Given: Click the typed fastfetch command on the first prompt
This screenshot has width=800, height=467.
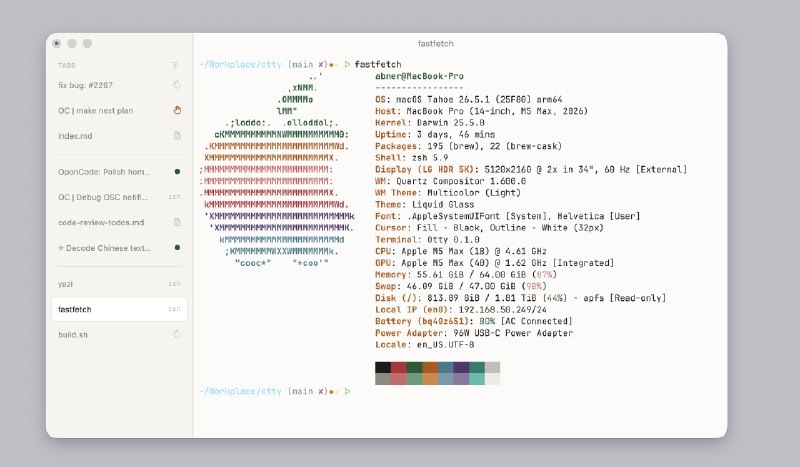Looking at the screenshot, I should pyautogui.click(x=378, y=64).
